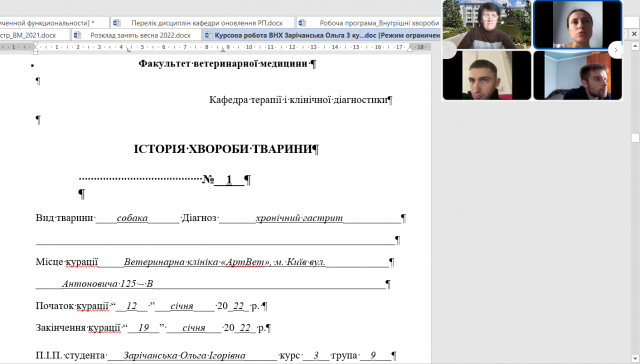The image size is (640, 364).
Task: Select the Курсова робота ВНХ Зарічанська Ольга tab
Action: 322,36
